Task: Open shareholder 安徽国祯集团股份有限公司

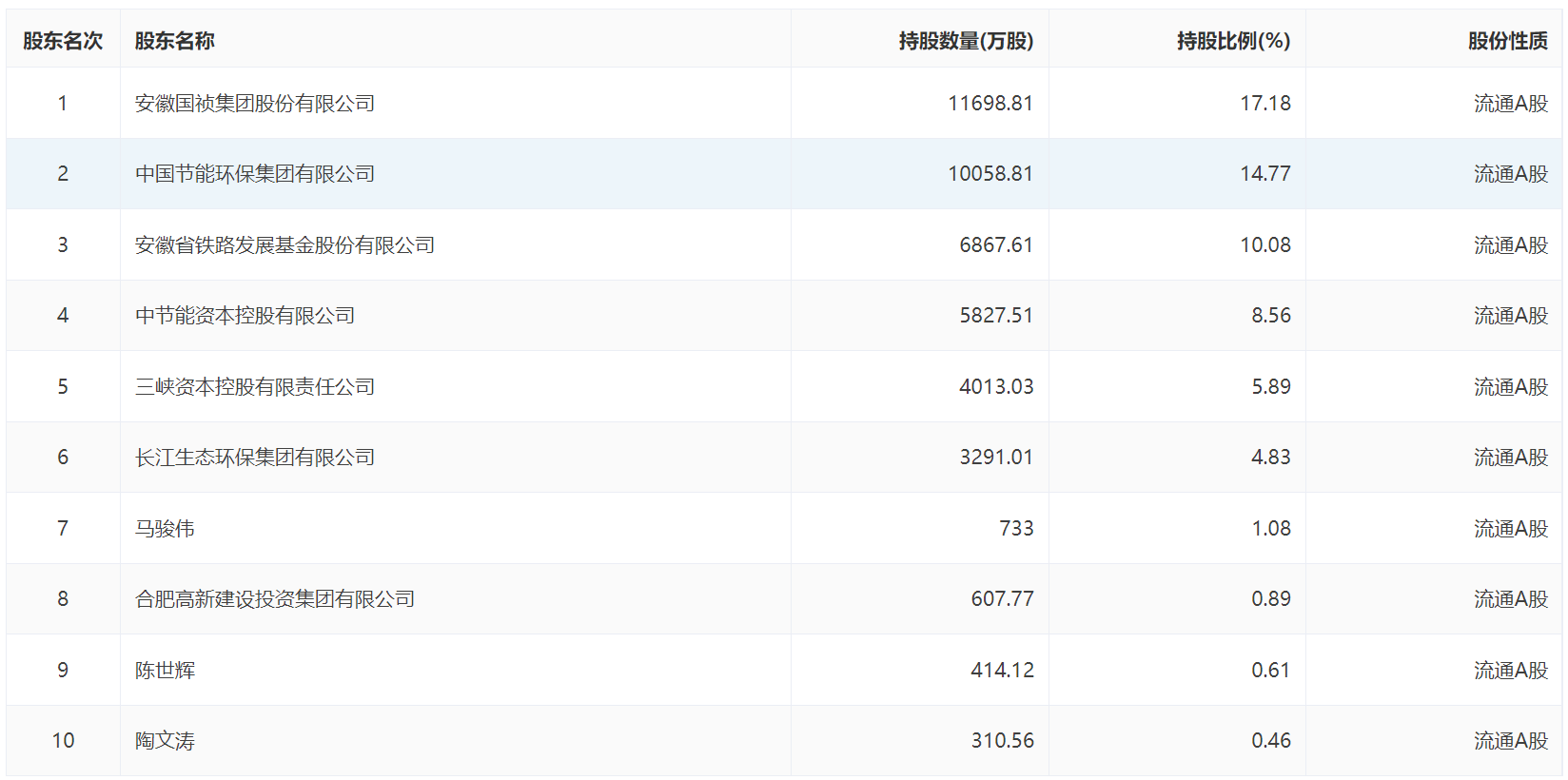Action: [x=255, y=103]
